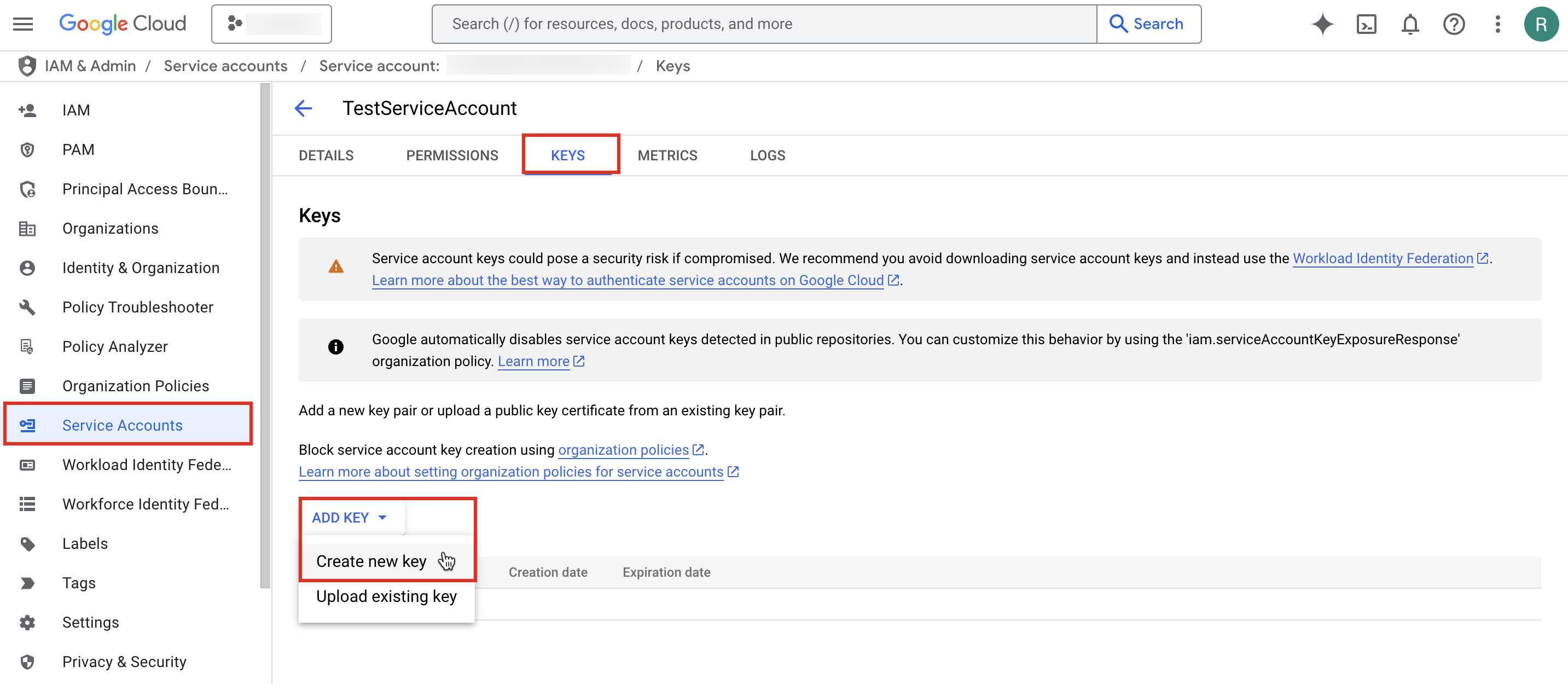1568x684 pixels.
Task: Click the Labels tag icon
Action: point(27,544)
